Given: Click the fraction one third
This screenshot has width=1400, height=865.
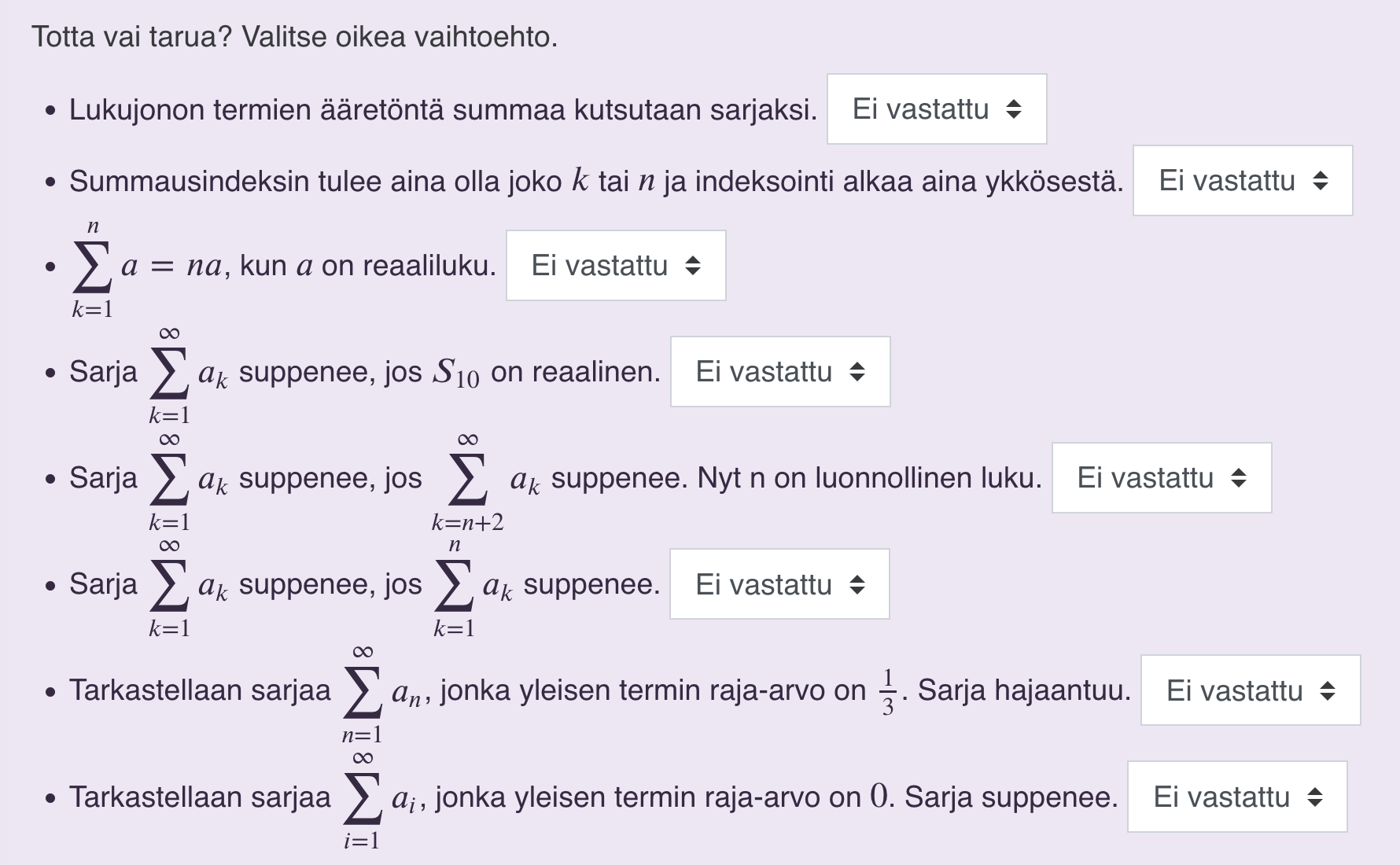Looking at the screenshot, I should (887, 691).
